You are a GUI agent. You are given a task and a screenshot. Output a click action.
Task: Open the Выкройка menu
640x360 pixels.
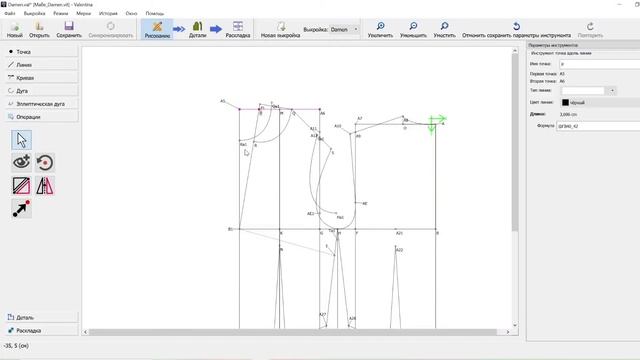click(x=35, y=13)
